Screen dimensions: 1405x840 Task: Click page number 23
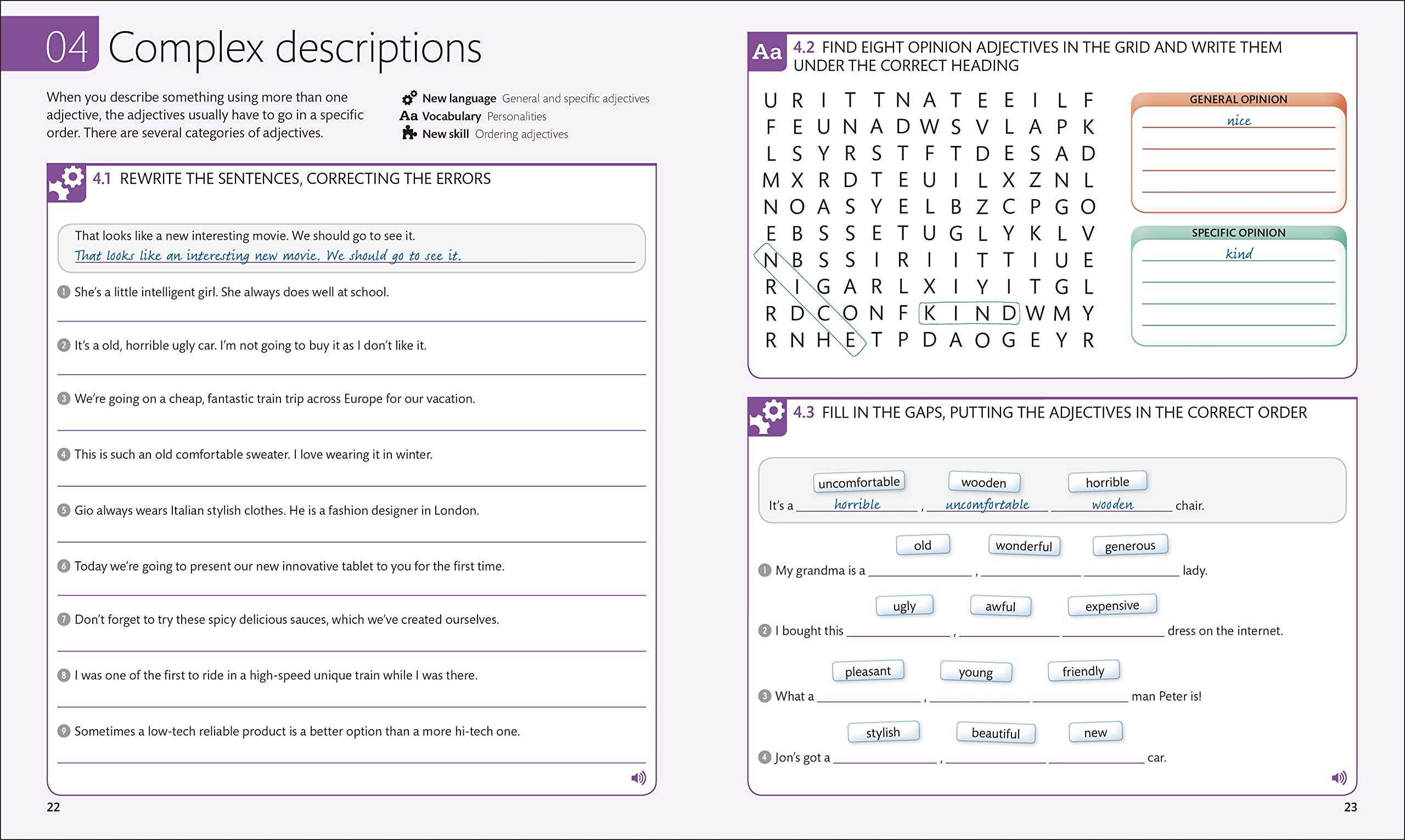coord(1351,807)
